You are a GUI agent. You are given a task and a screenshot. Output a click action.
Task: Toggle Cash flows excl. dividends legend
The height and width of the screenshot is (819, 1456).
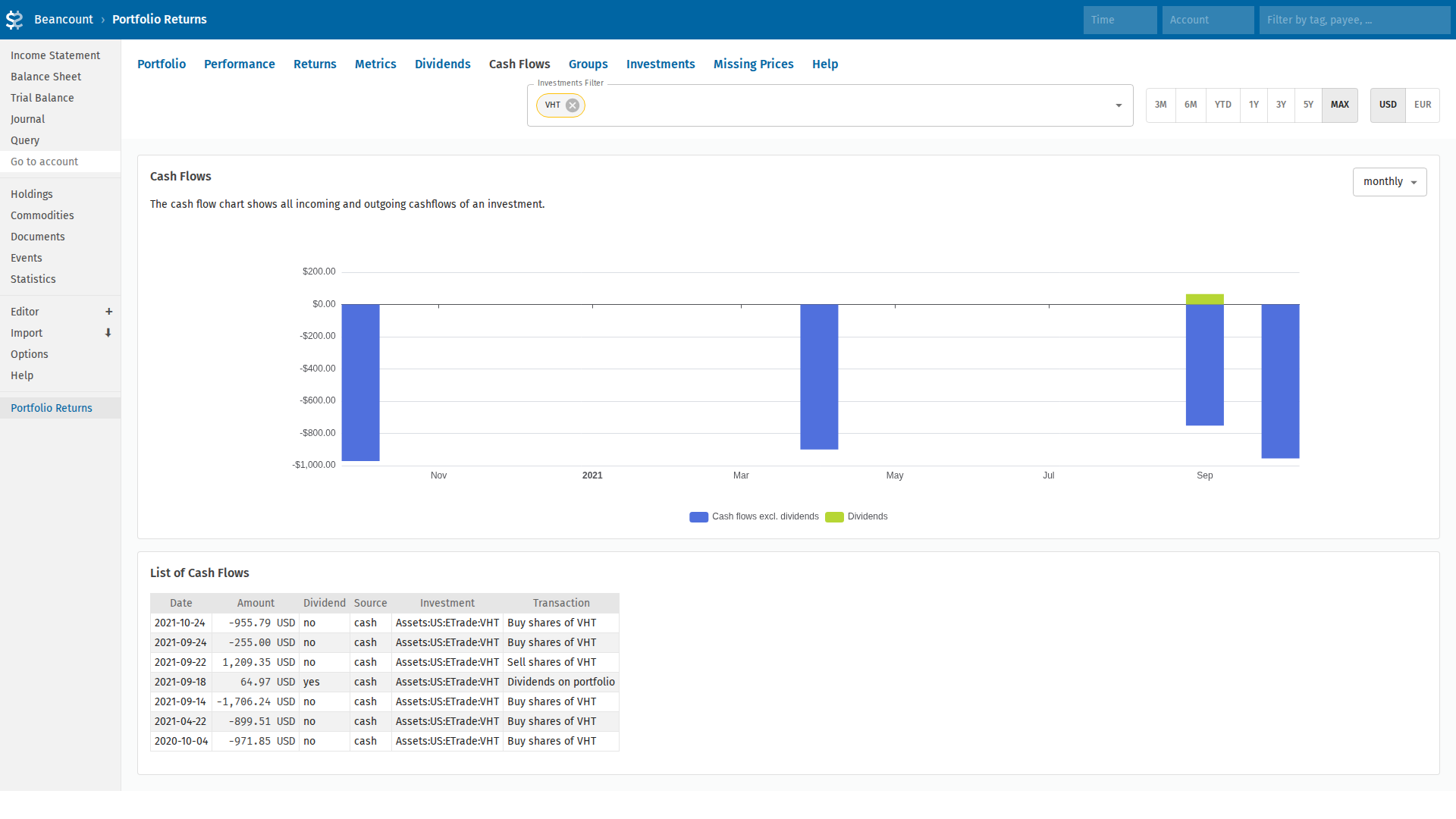click(x=698, y=517)
